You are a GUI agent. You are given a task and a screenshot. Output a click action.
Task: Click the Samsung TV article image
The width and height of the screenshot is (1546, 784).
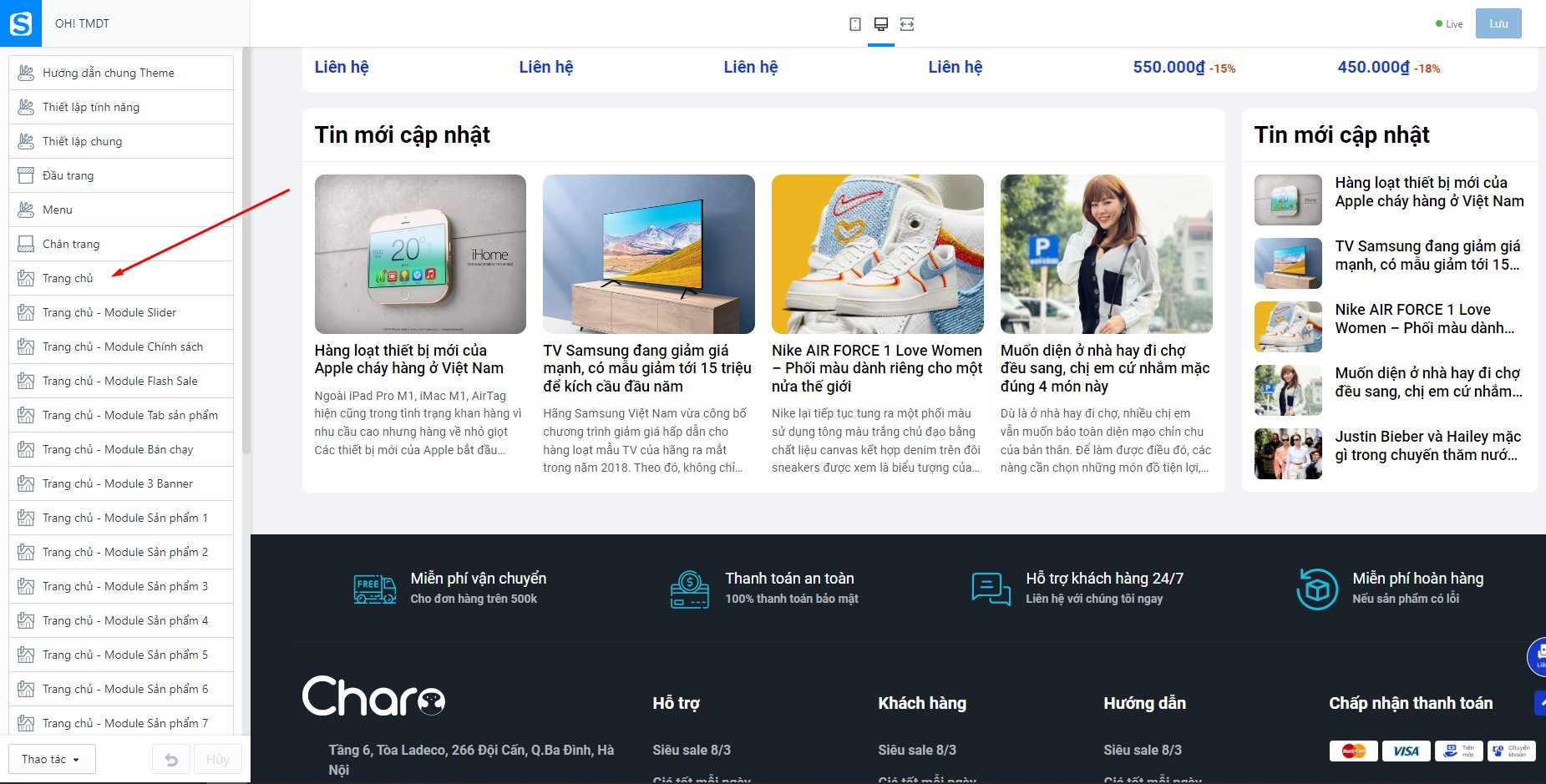pos(649,254)
